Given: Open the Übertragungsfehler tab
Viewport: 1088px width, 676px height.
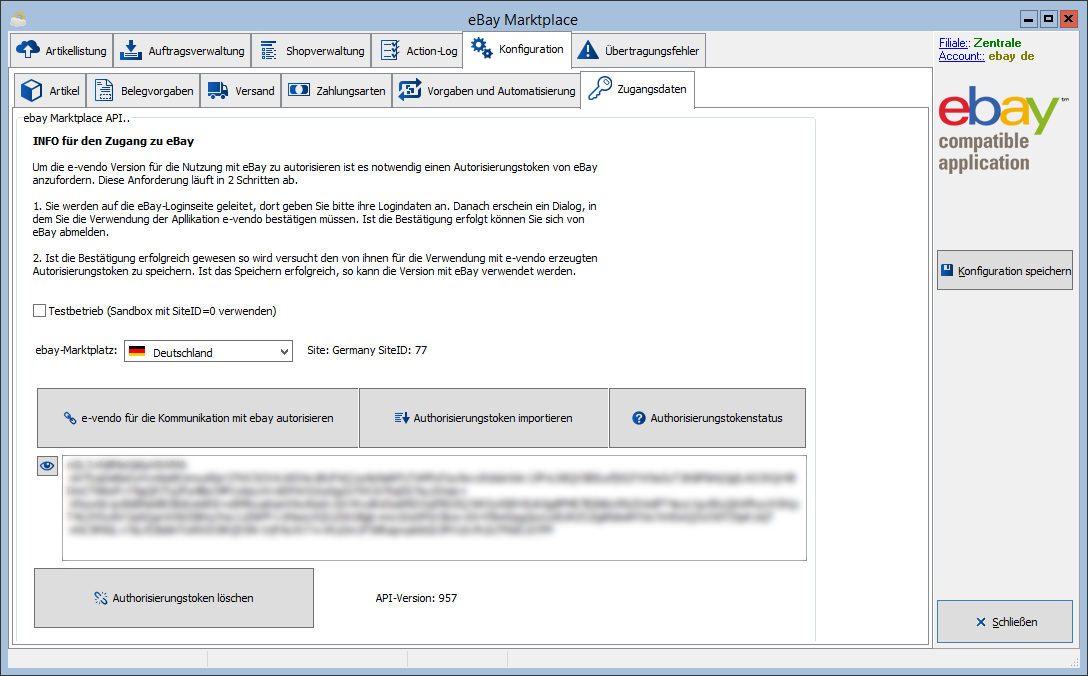Looking at the screenshot, I should tap(638, 51).
